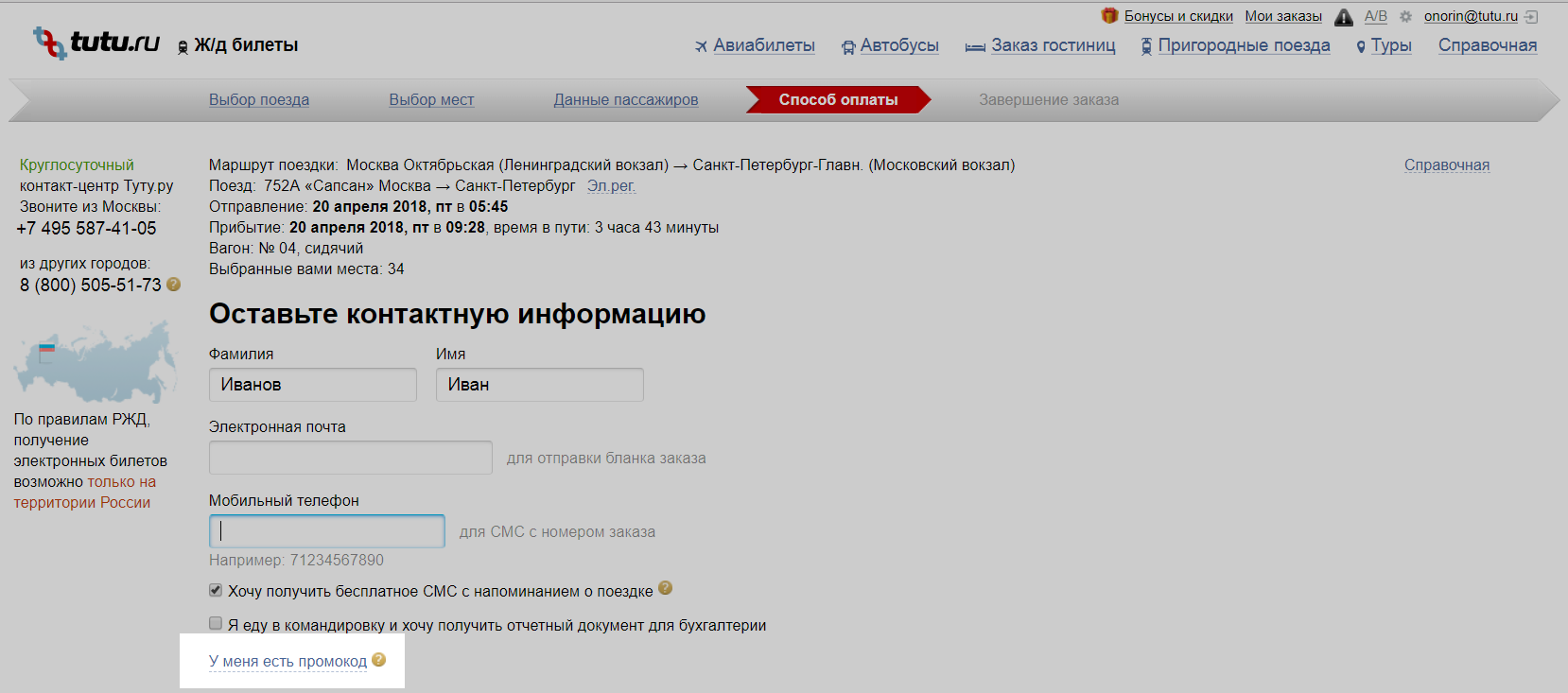Image resolution: width=1568 pixels, height=693 pixels.
Task: Click the warning triangle icon
Action: click(x=1343, y=17)
